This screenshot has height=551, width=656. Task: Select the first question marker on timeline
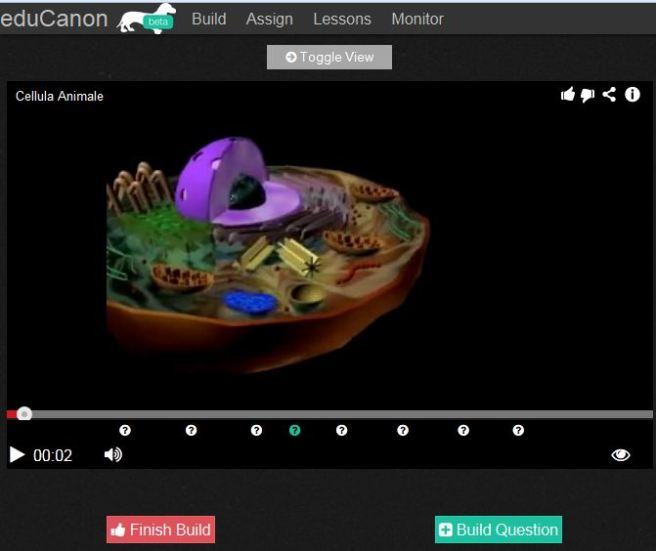(x=125, y=430)
